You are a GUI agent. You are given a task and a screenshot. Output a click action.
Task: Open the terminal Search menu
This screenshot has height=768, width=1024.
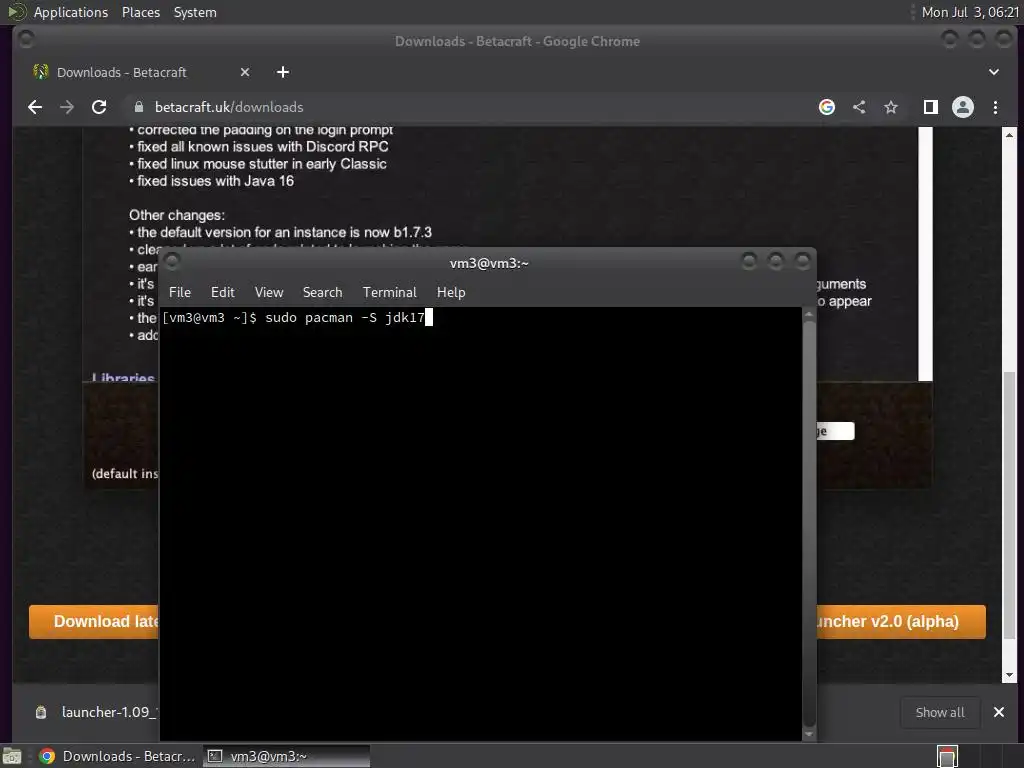point(322,293)
